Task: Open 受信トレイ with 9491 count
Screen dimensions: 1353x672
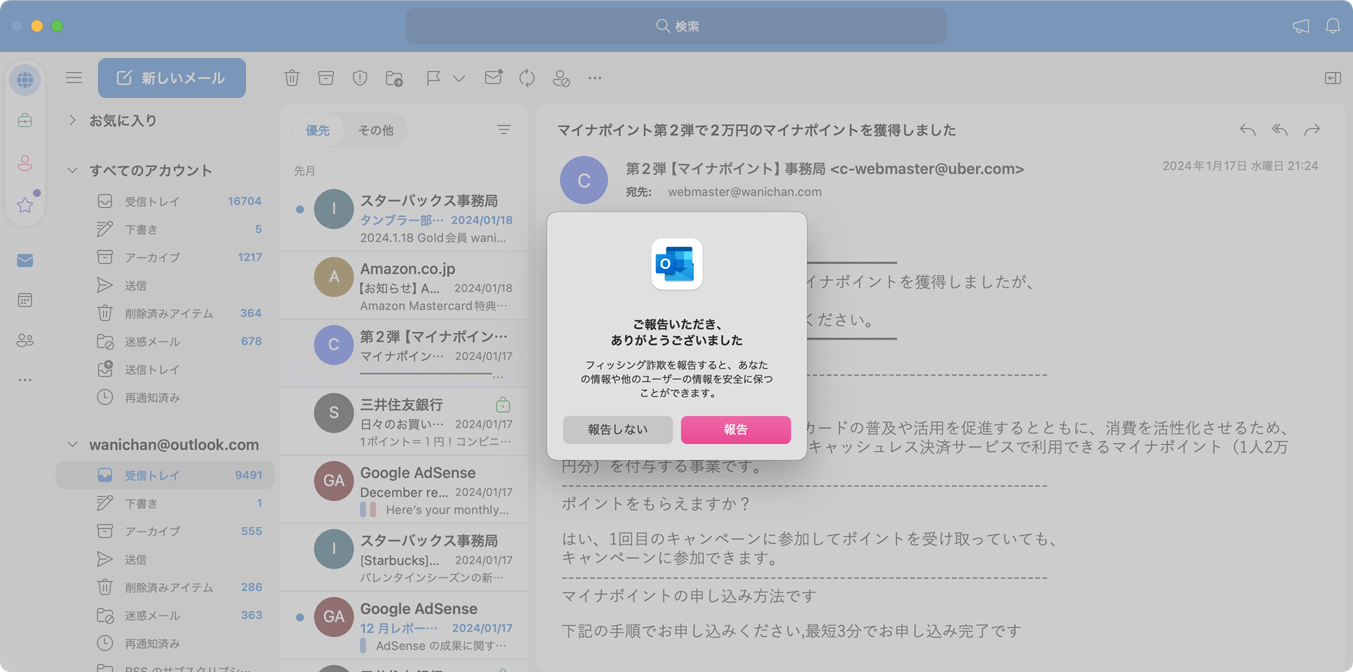Action: (x=165, y=475)
